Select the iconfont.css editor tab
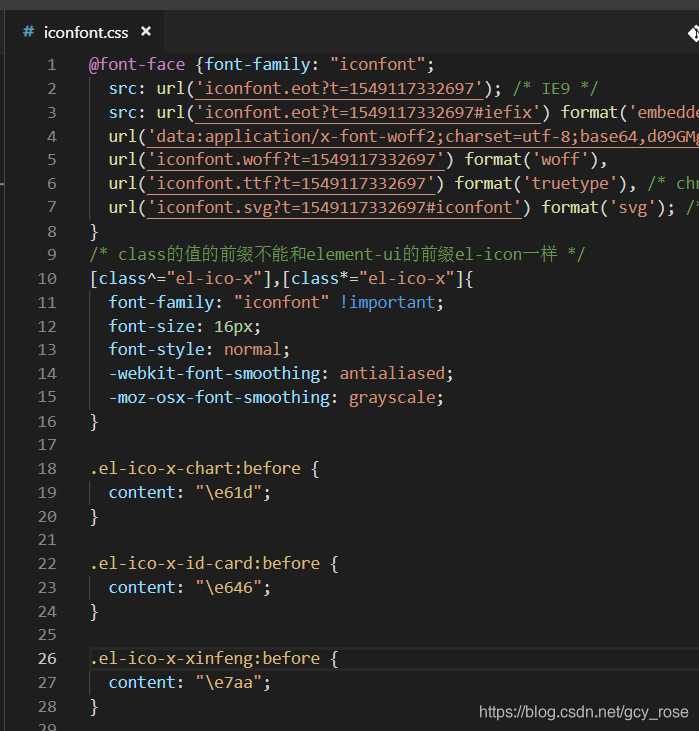Viewport: 699px width, 731px height. 84,32
